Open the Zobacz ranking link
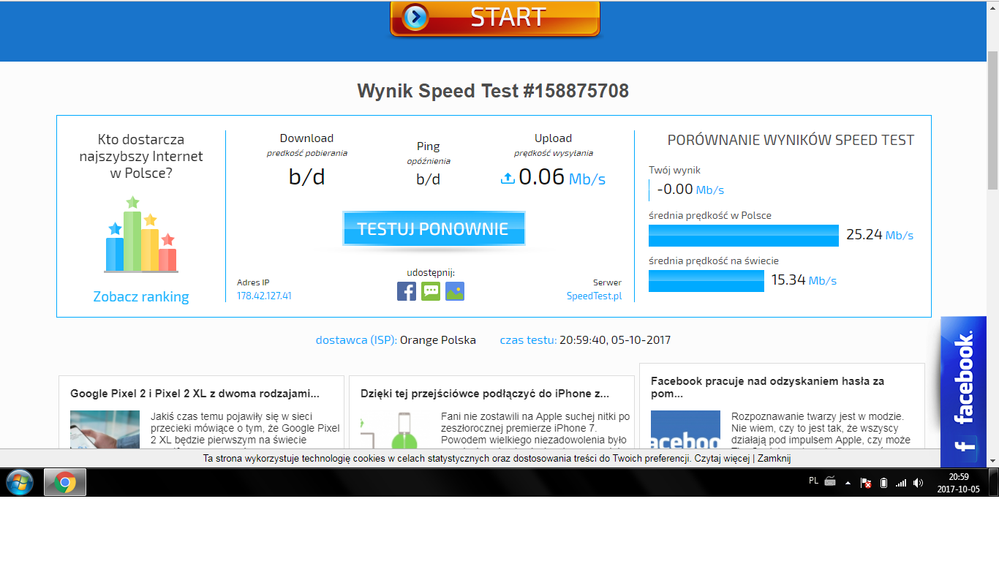Screen dimensions: 999x562 (x=140, y=297)
